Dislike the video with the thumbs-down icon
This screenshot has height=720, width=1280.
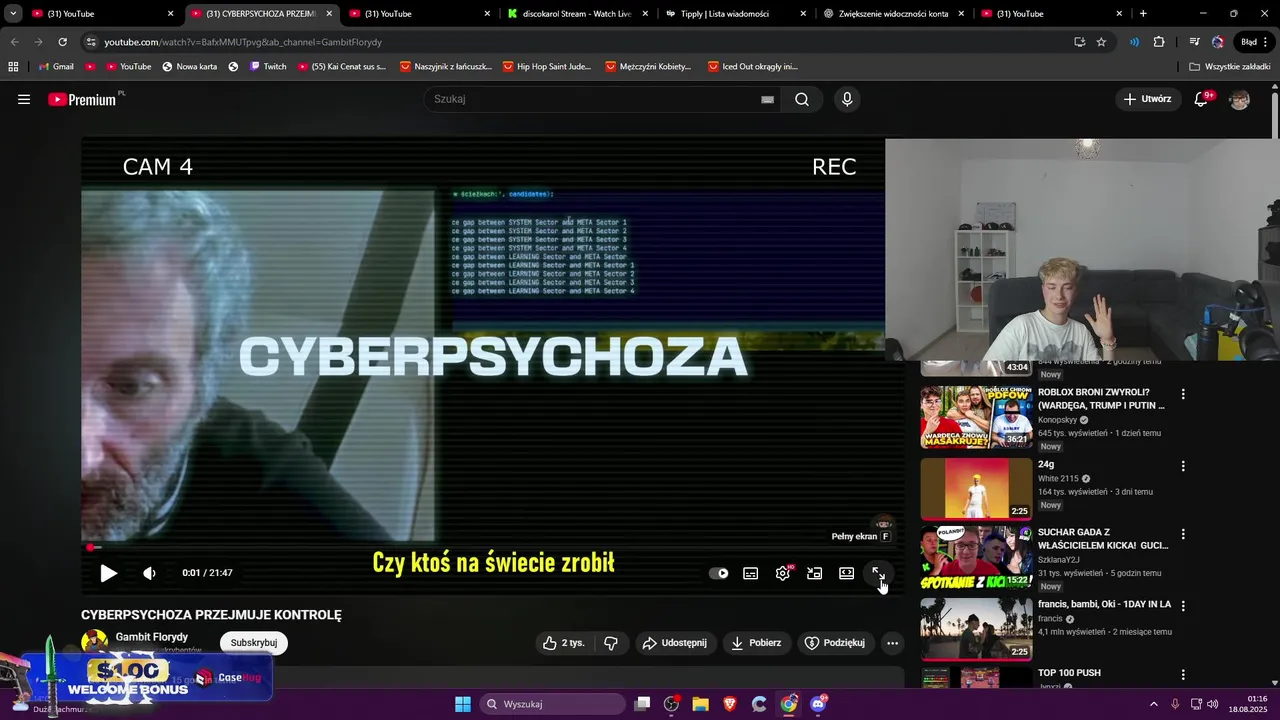click(x=611, y=643)
